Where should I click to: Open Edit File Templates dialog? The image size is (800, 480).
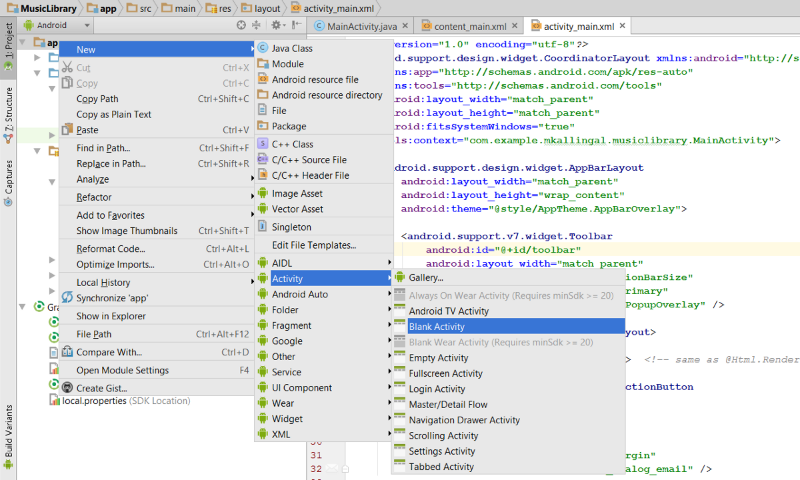point(324,245)
